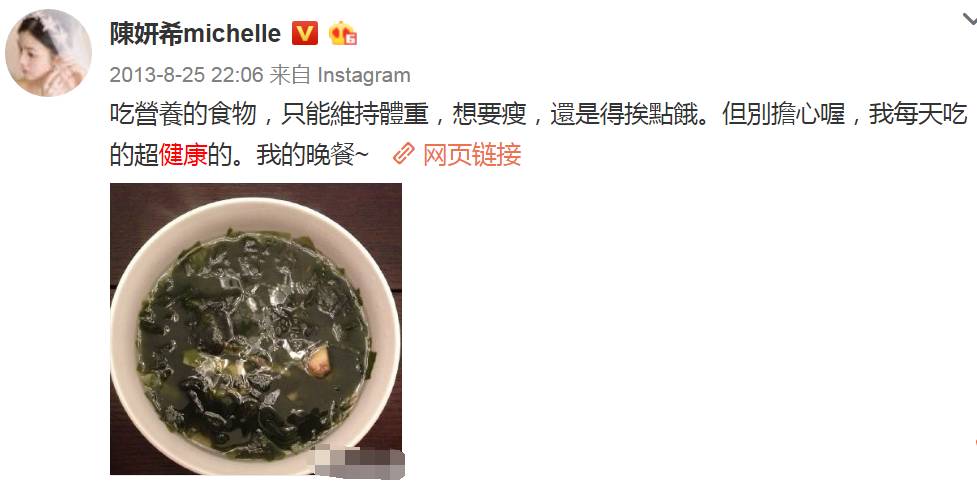Click the 来自 source label
The height and width of the screenshot is (483, 977).
pyautogui.click(x=290, y=75)
